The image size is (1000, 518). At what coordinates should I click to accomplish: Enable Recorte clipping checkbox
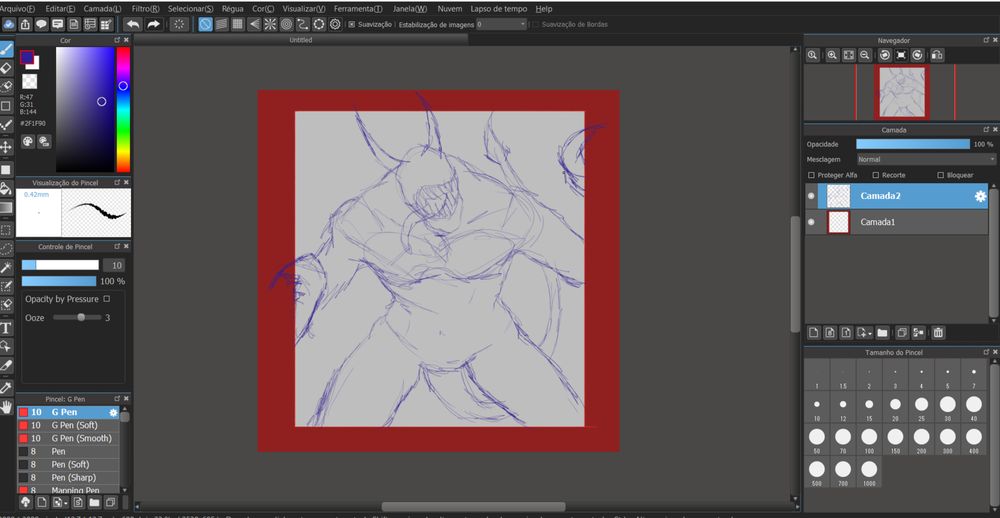click(876, 175)
